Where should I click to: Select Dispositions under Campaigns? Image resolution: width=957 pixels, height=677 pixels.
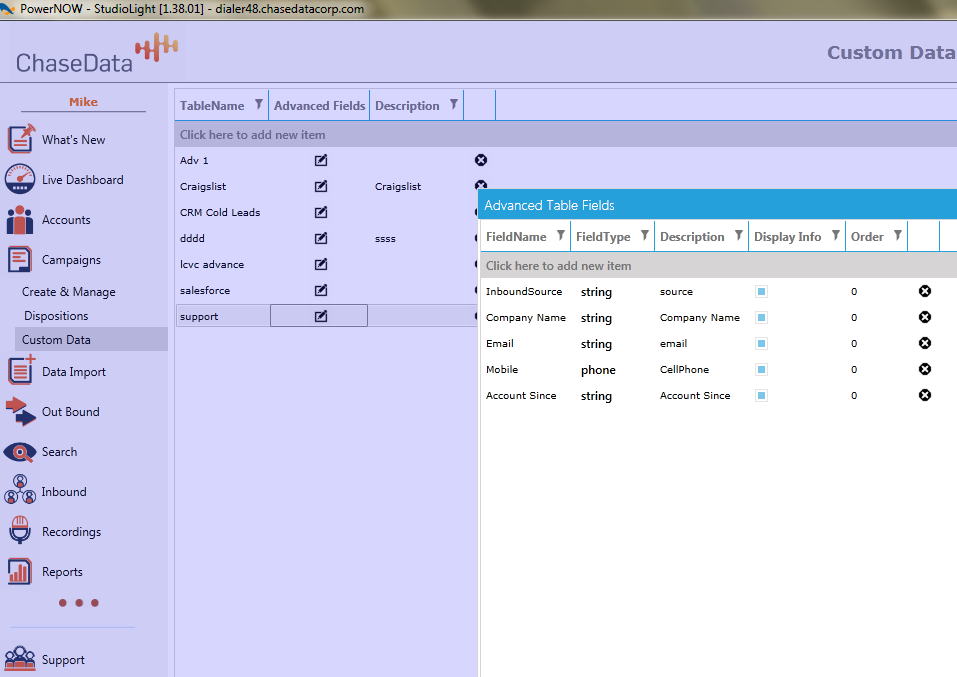pyautogui.click(x=56, y=316)
